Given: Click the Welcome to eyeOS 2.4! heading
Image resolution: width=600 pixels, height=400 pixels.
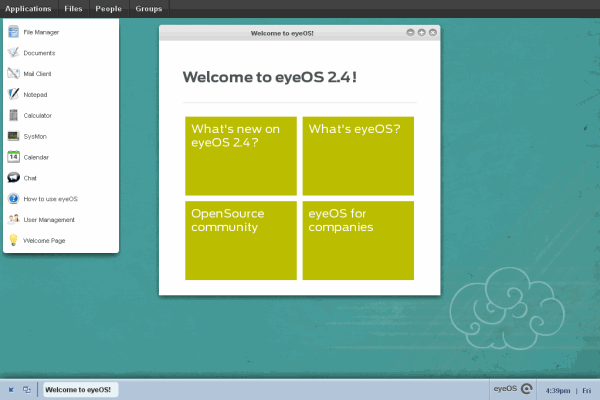Looking at the screenshot, I should pos(270,77).
